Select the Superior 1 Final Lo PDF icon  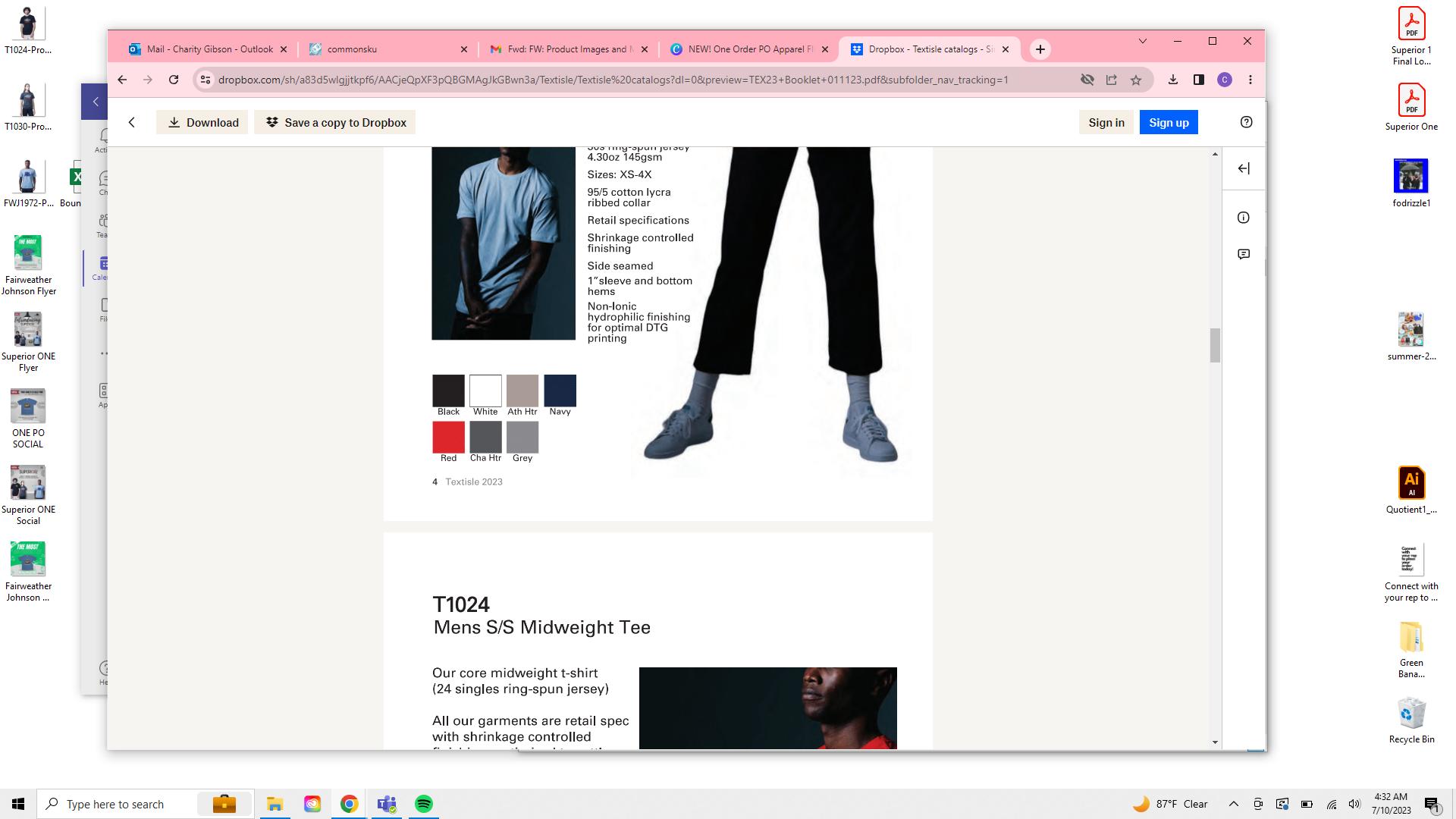[x=1411, y=36]
